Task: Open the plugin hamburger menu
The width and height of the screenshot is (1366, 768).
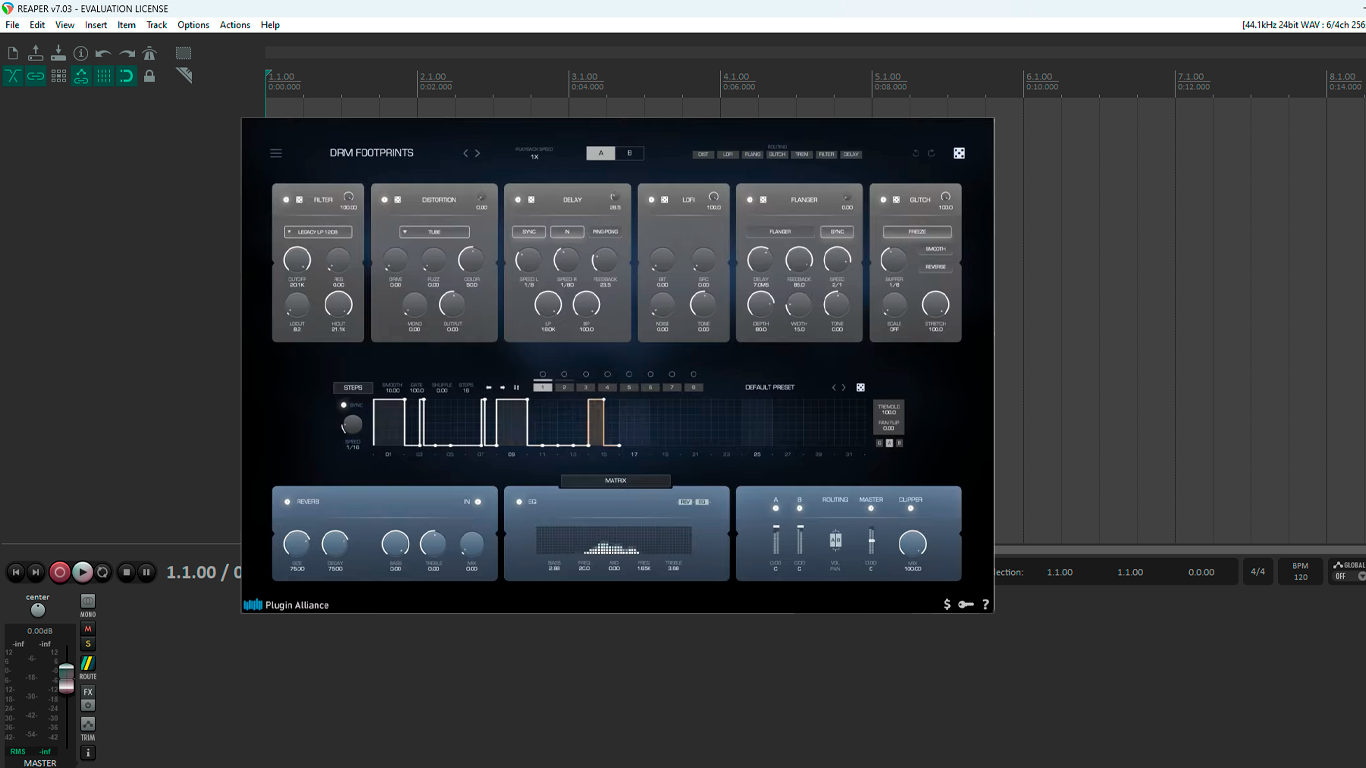Action: tap(276, 153)
